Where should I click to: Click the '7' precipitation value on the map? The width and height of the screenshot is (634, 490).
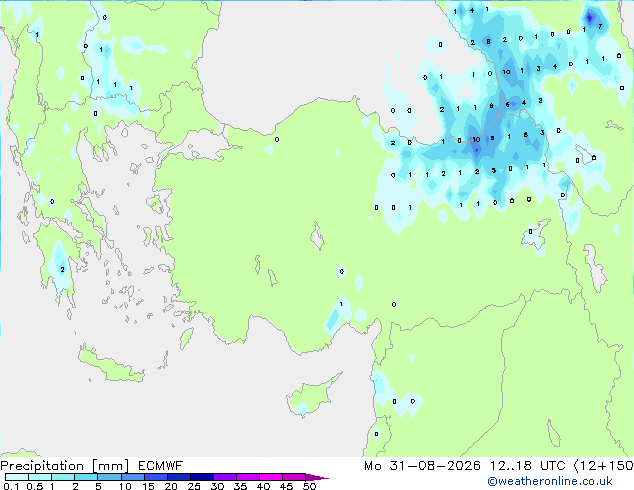pos(600,26)
